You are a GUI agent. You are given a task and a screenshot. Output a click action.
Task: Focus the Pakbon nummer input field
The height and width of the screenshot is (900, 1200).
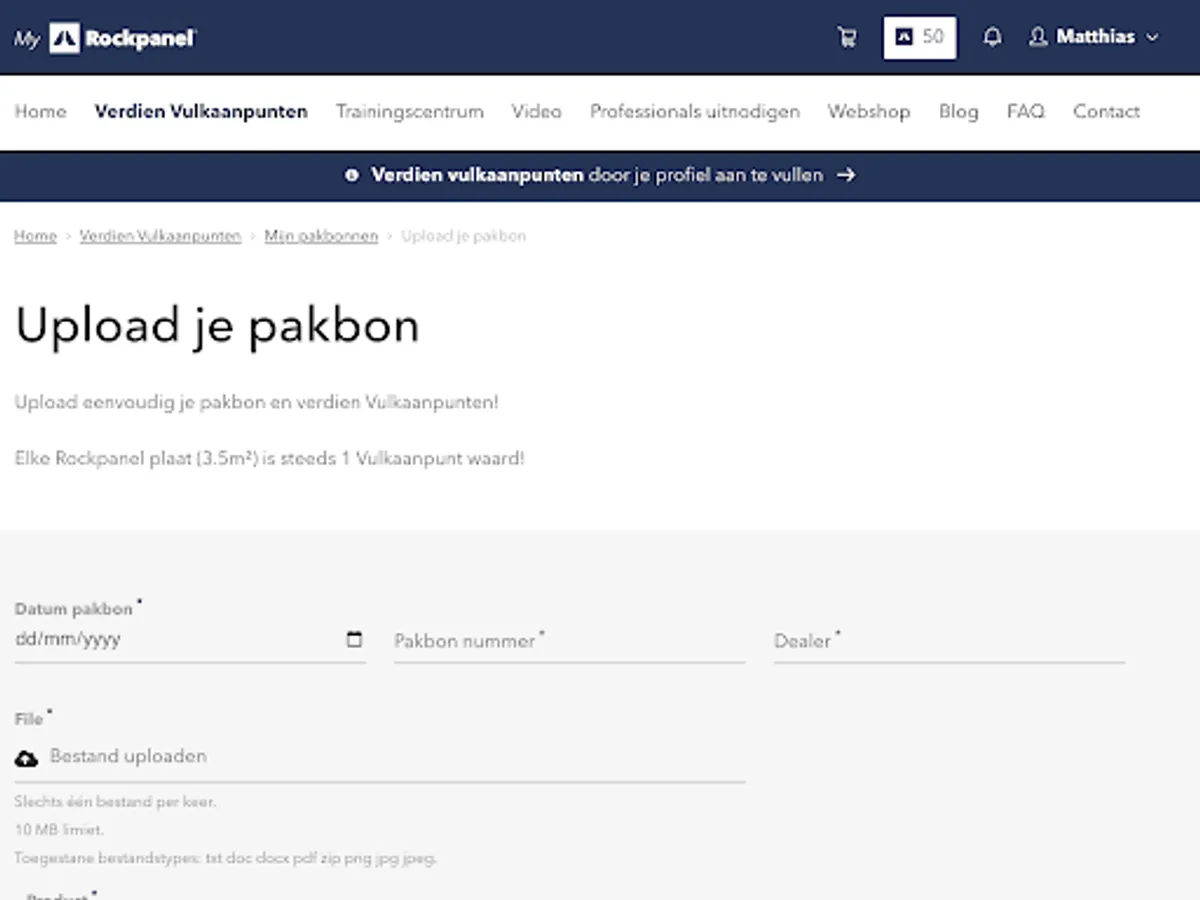point(569,641)
